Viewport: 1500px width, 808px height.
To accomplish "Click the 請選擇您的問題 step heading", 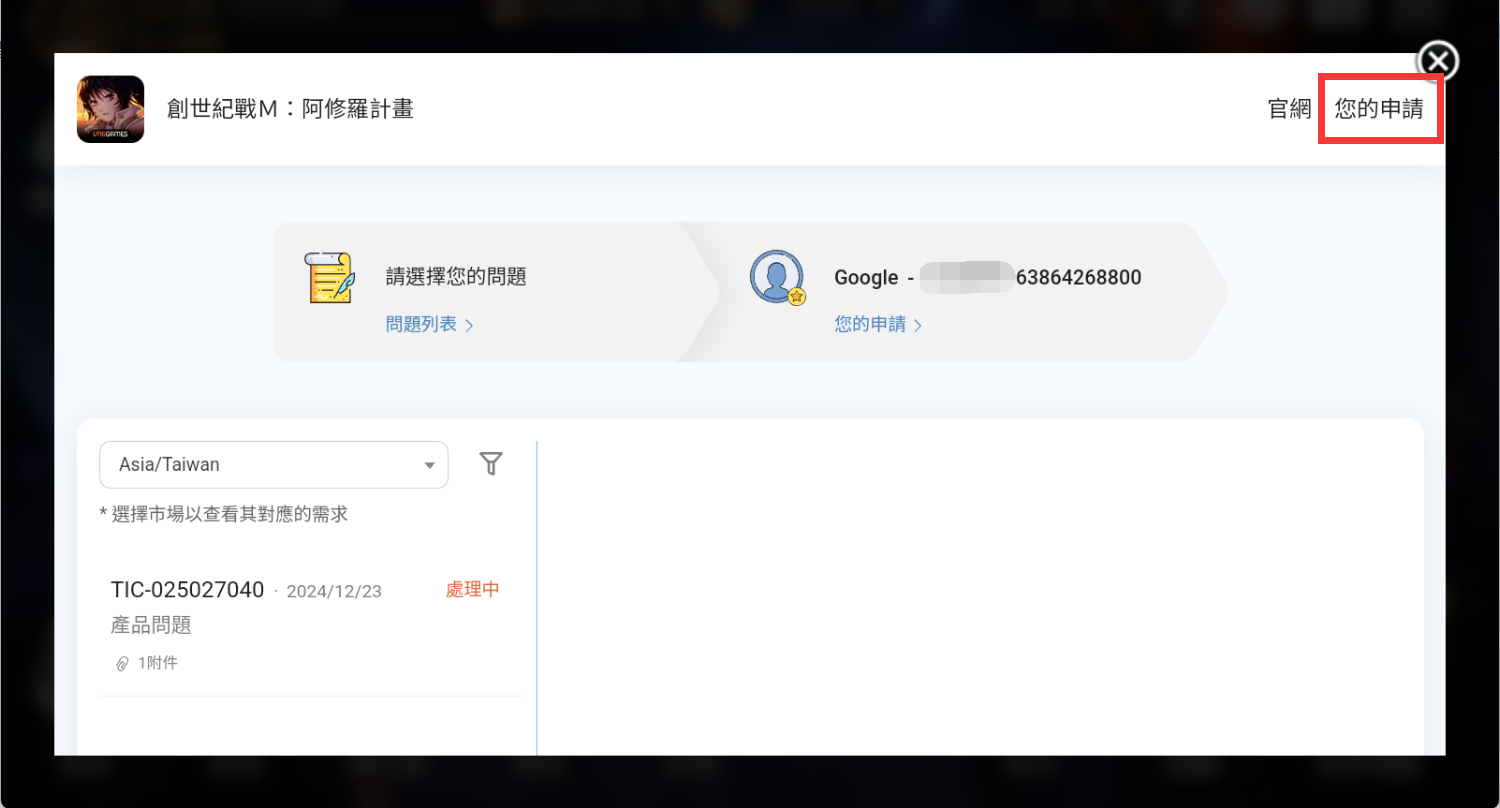I will (x=456, y=277).
